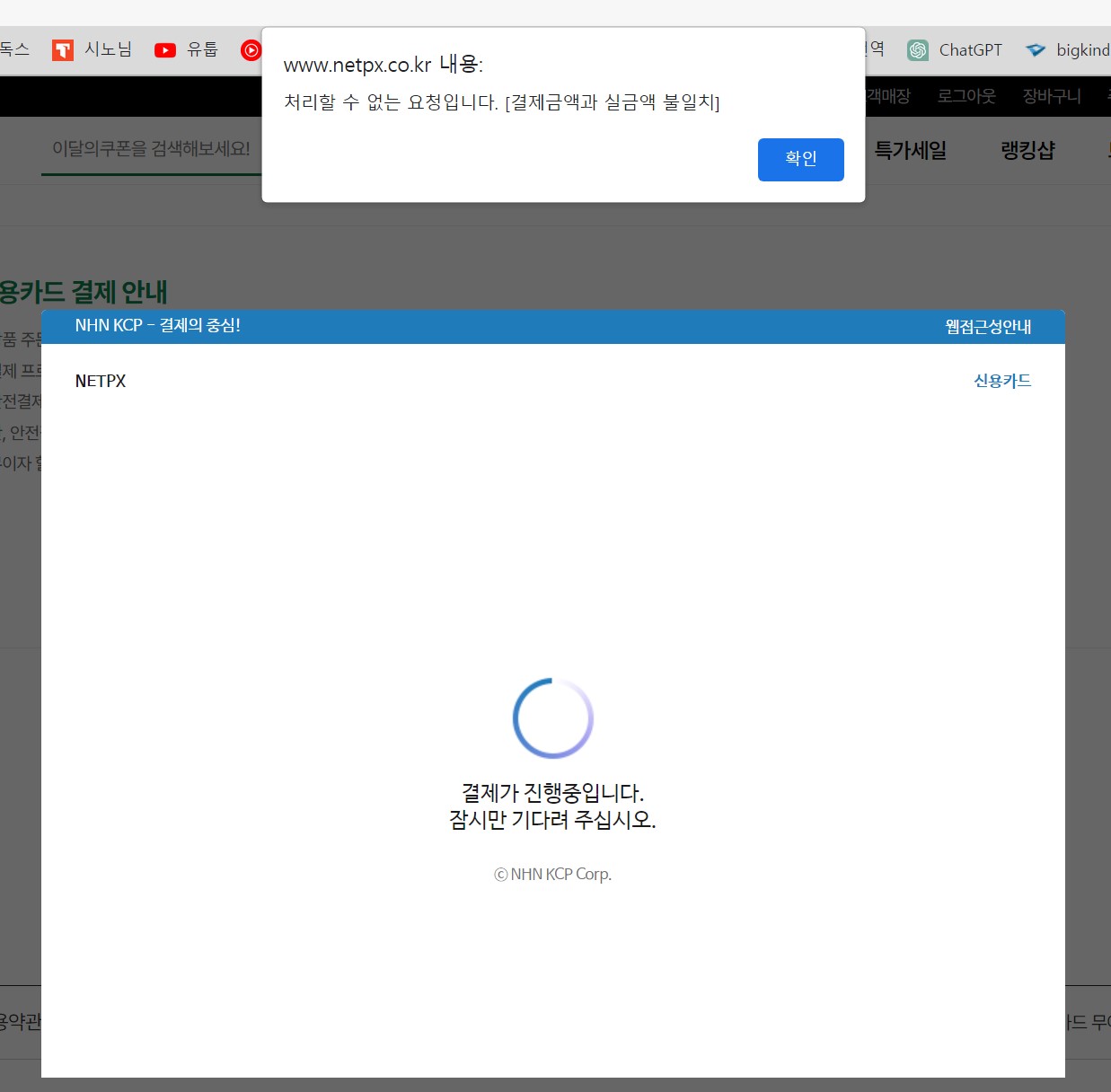
Task: Open the 특가세일 menu item
Action: click(x=911, y=150)
